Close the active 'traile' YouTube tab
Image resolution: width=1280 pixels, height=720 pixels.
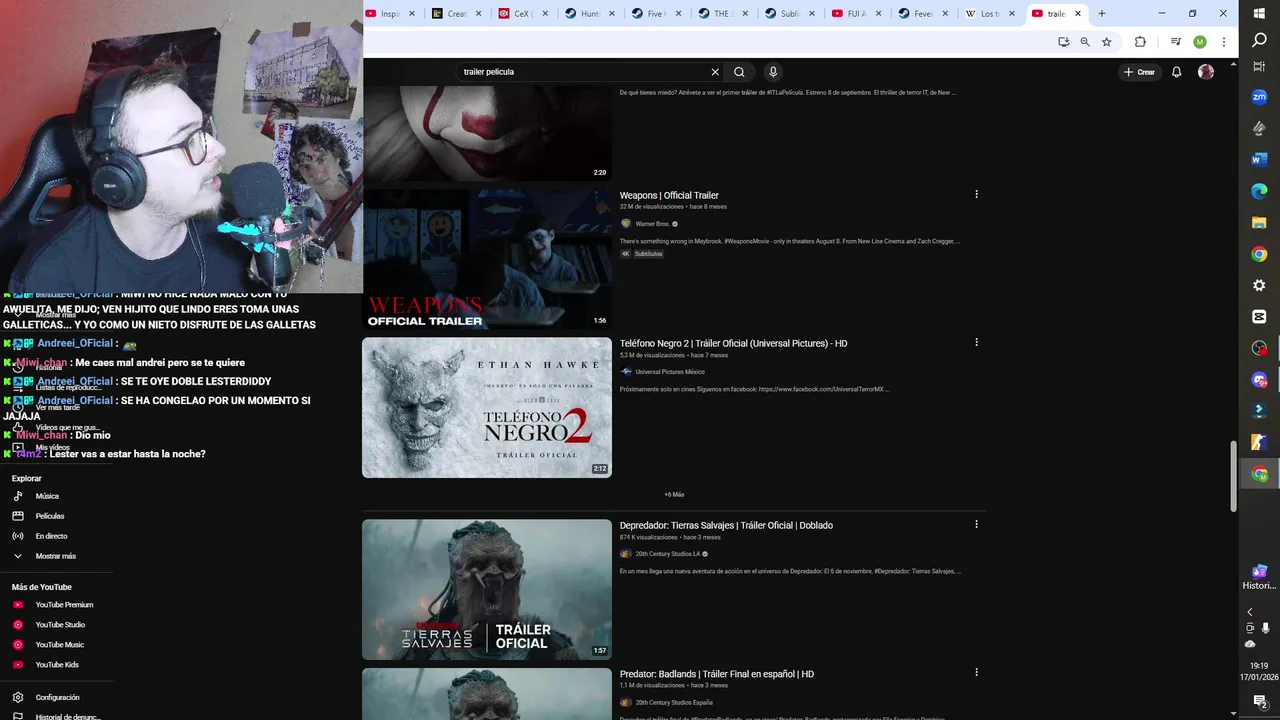coord(1078,14)
